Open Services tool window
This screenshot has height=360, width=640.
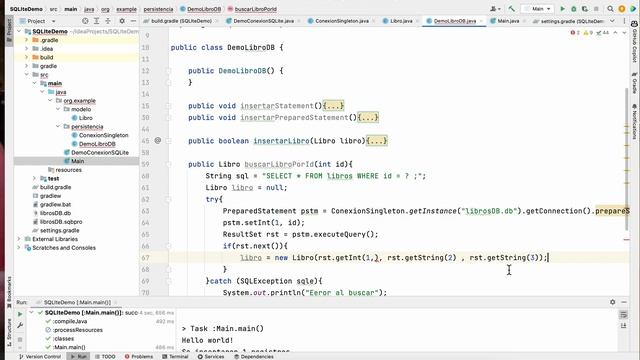[211, 356]
